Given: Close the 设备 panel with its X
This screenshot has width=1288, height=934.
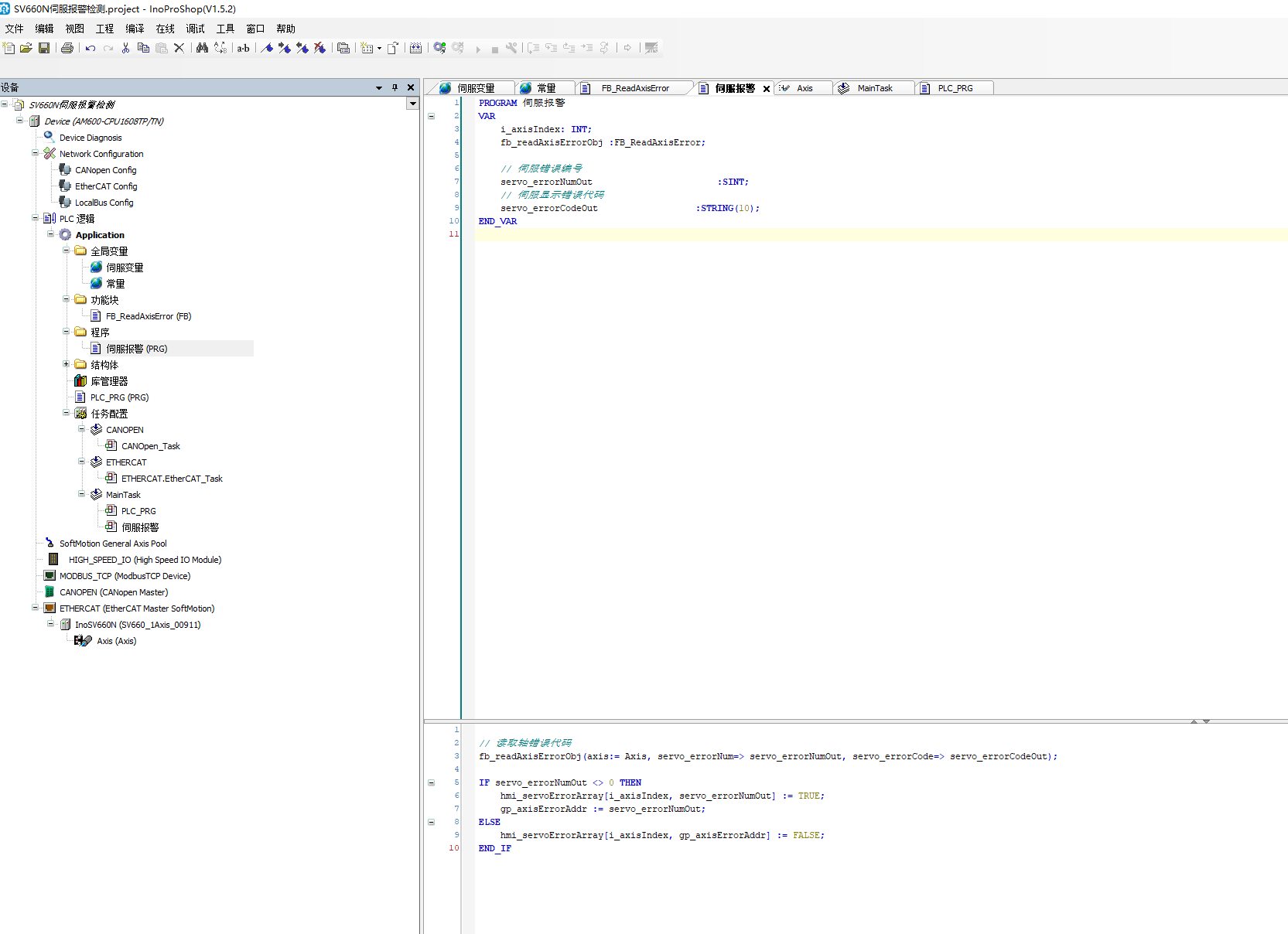Looking at the screenshot, I should tap(411, 87).
